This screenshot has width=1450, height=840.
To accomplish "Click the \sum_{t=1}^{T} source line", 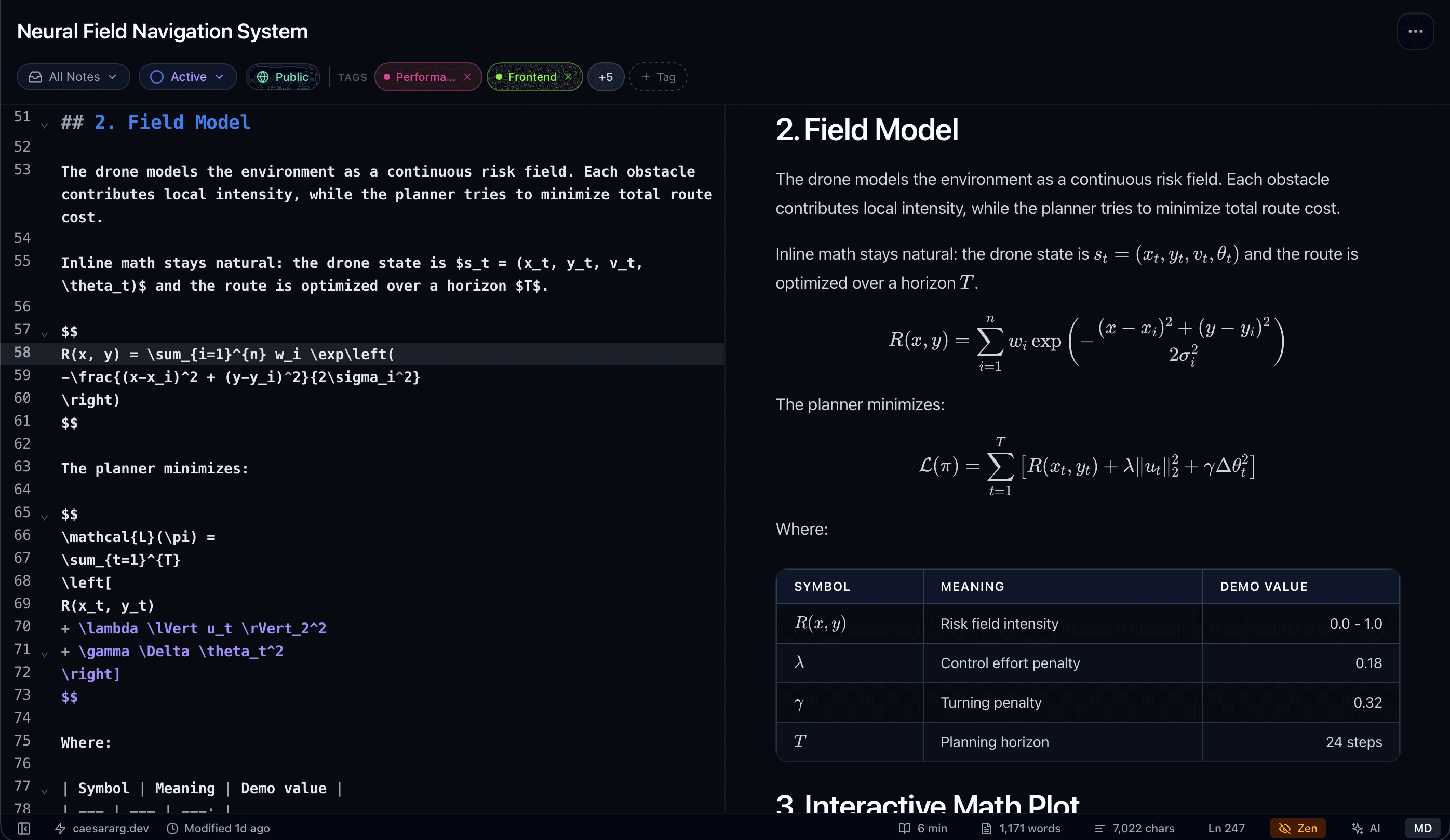I will pos(121,560).
